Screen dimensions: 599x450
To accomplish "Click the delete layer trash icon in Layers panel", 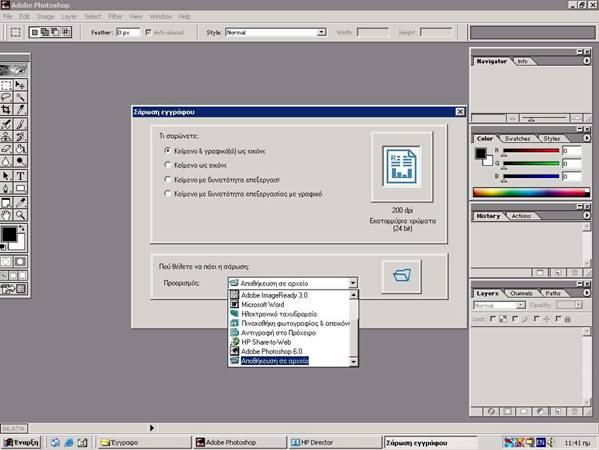I will pos(575,411).
